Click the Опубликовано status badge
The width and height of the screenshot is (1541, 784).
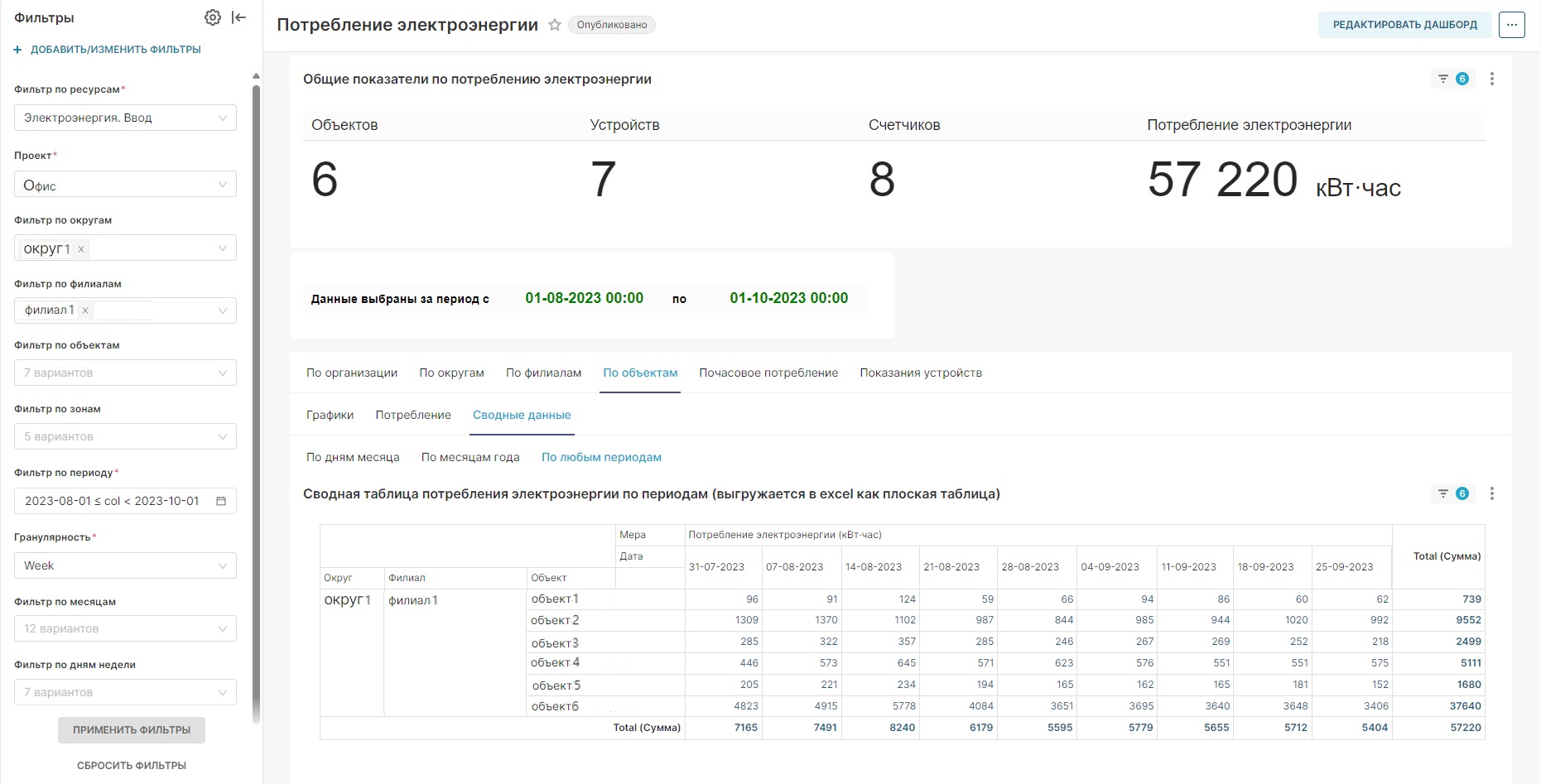612,25
